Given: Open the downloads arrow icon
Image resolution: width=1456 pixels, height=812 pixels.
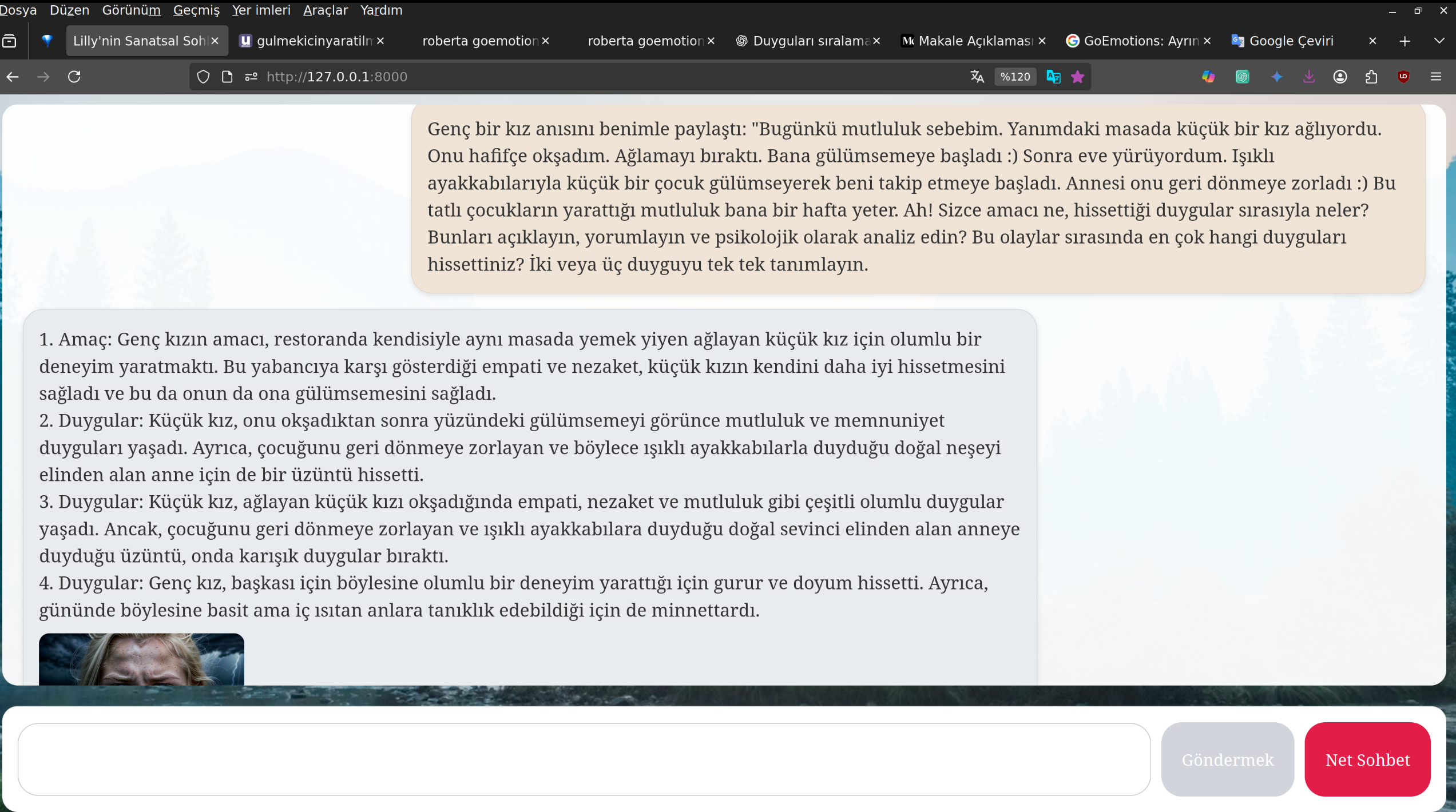Looking at the screenshot, I should (x=1309, y=77).
